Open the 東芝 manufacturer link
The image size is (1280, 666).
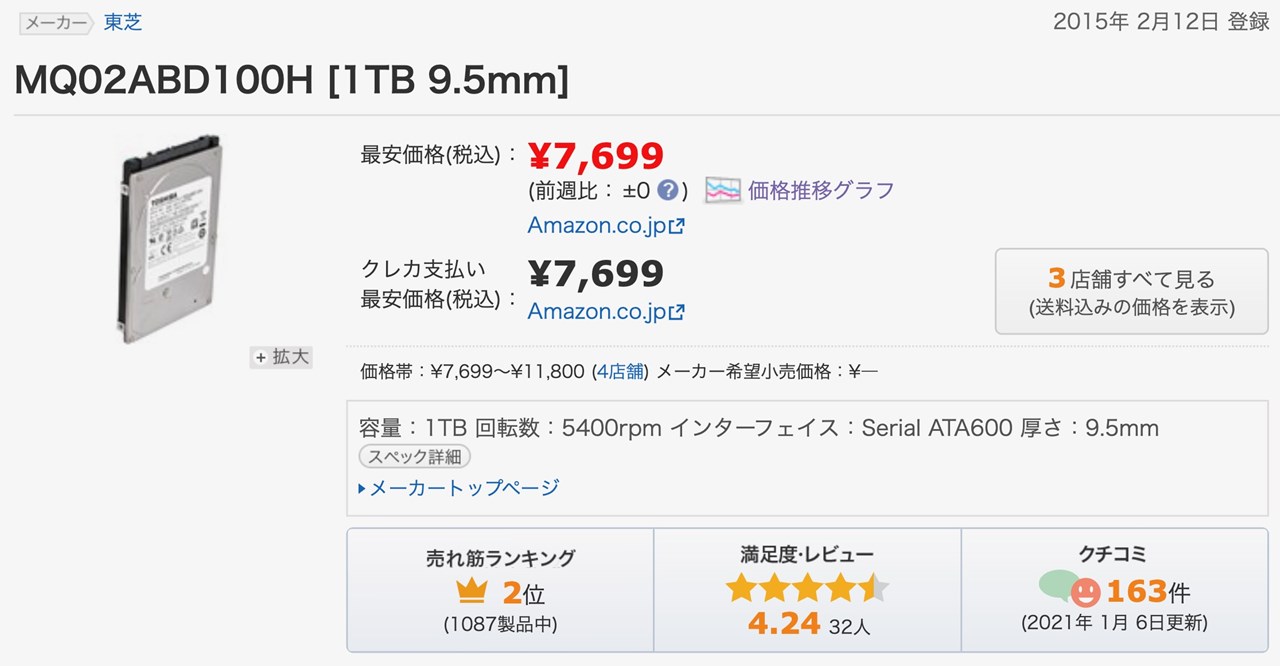point(122,21)
